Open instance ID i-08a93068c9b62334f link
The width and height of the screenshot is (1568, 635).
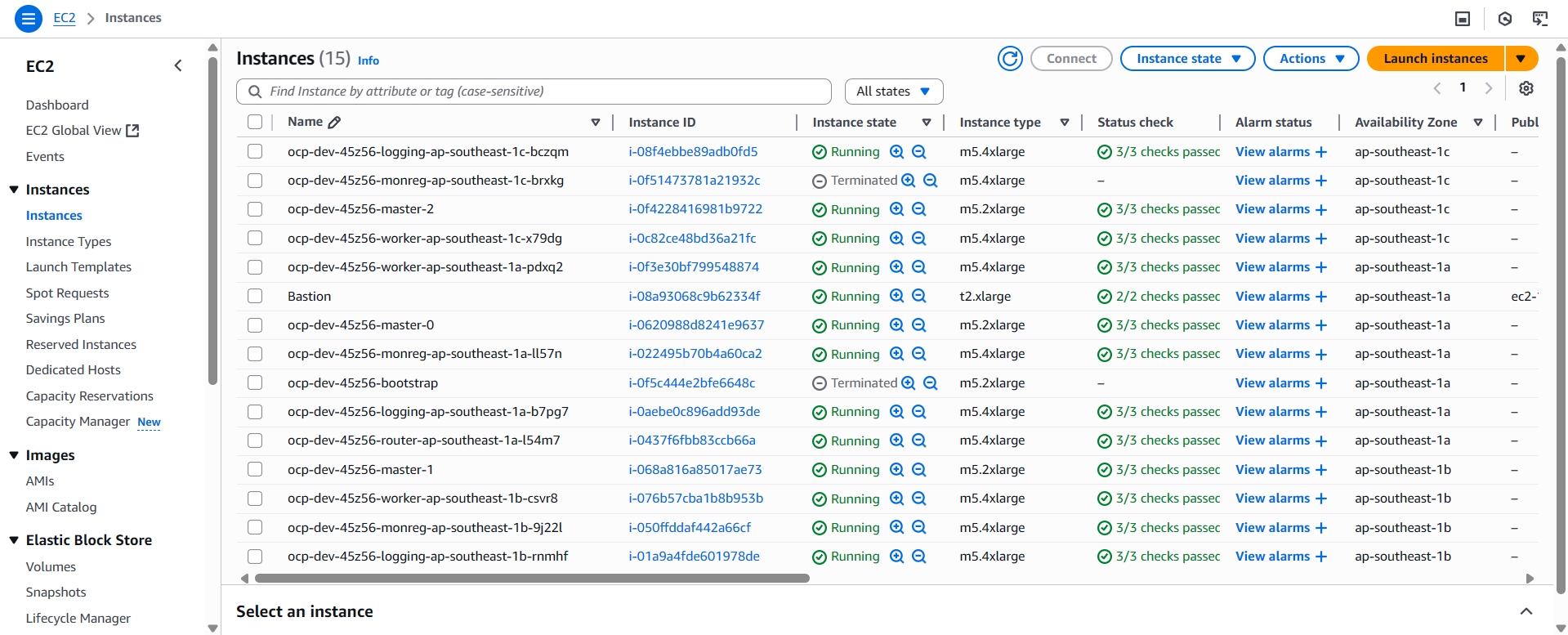pos(695,296)
